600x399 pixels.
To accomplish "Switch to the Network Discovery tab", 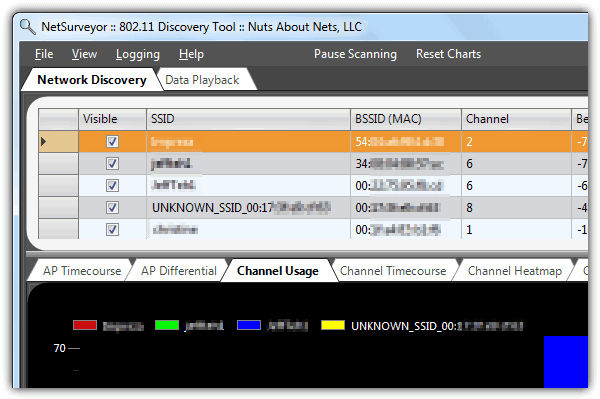I will coord(92,80).
